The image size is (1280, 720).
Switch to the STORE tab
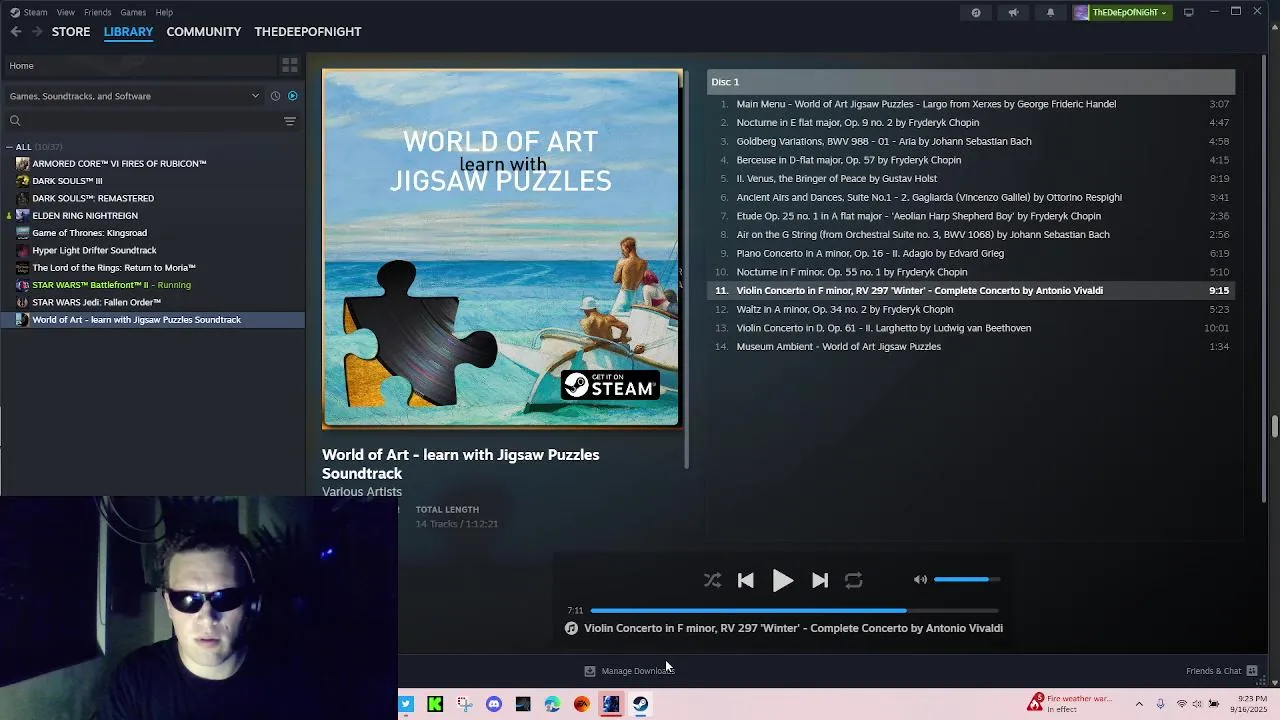[x=71, y=32]
